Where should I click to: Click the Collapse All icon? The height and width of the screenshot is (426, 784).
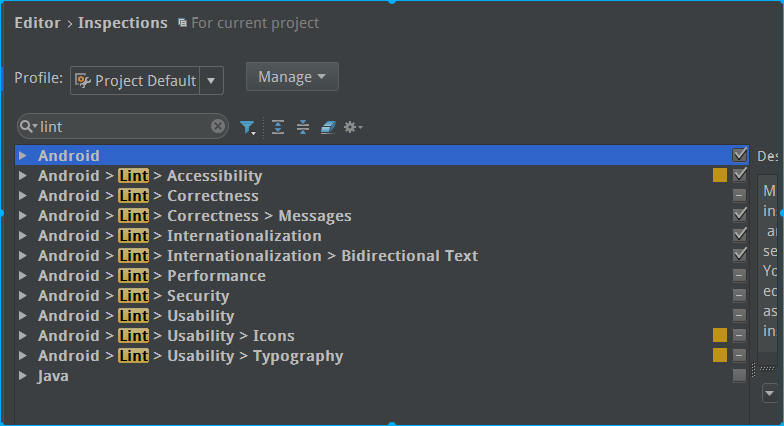pyautogui.click(x=303, y=127)
